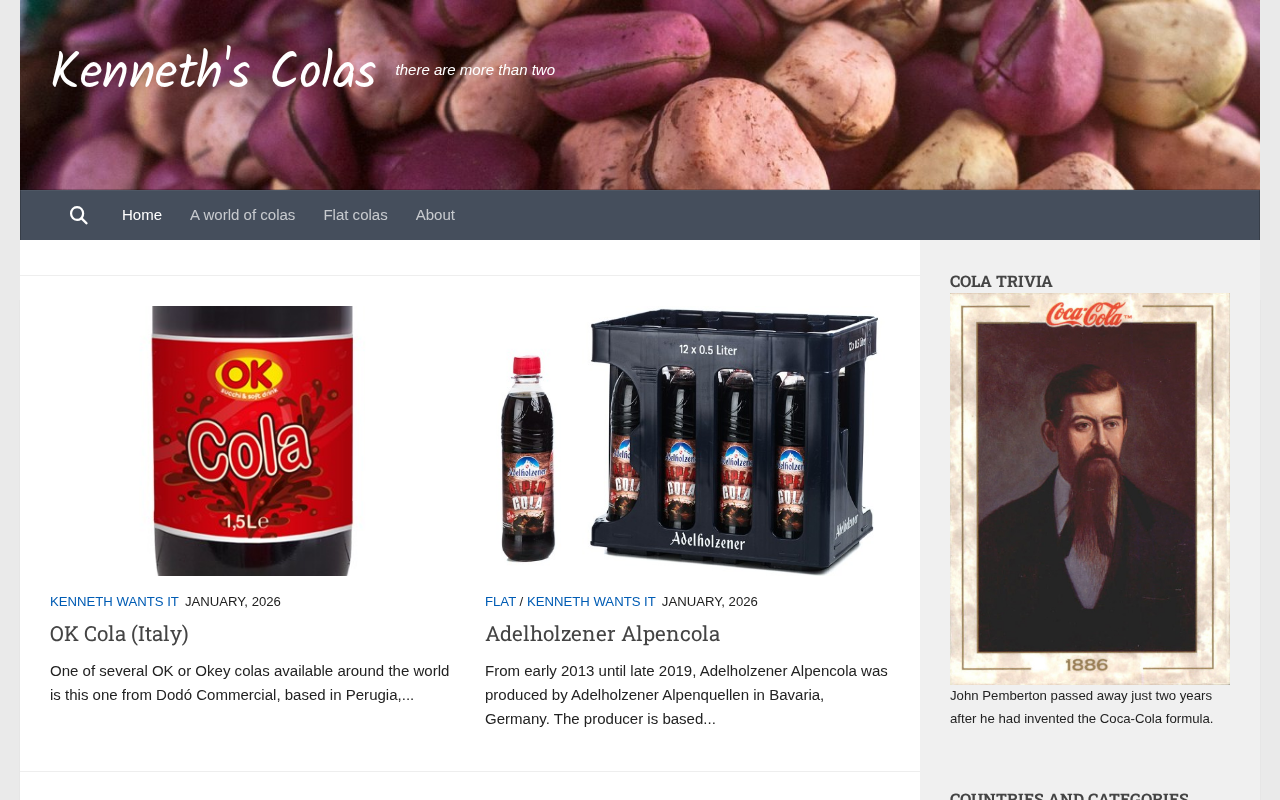This screenshot has width=1280, height=800.
Task: Open the OK Cola bottle thumbnail
Action: [252, 441]
